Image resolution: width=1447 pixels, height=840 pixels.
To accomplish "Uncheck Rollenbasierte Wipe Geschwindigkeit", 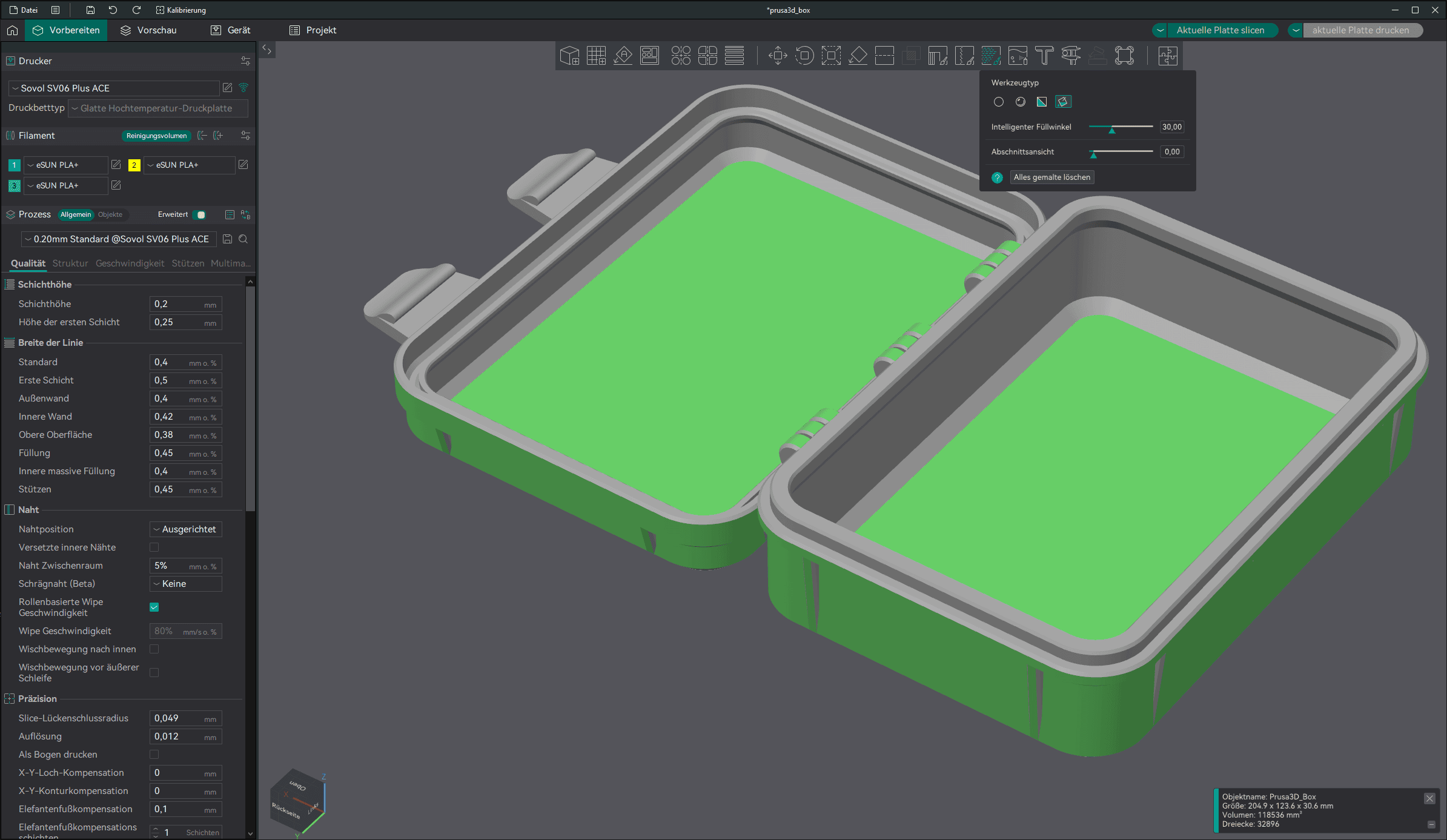I will pyautogui.click(x=154, y=607).
